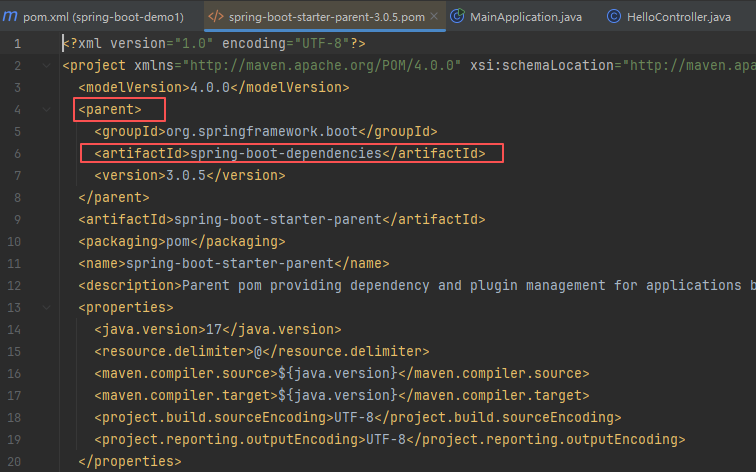Viewport: 756px width, 472px height.
Task: Click line number 14 in gutter
Action: coord(14,330)
